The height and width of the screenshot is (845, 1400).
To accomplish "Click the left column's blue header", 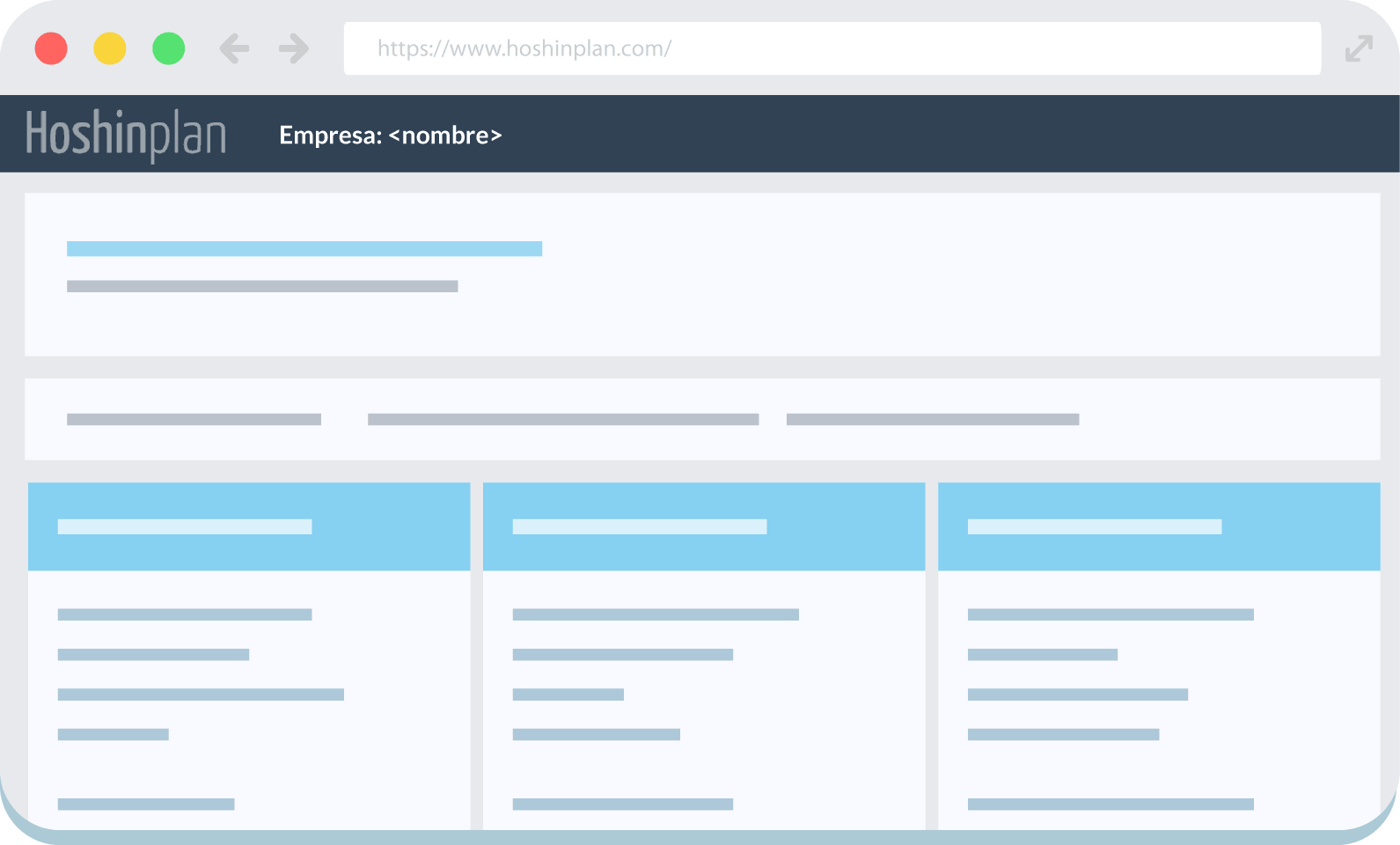I will [x=249, y=526].
